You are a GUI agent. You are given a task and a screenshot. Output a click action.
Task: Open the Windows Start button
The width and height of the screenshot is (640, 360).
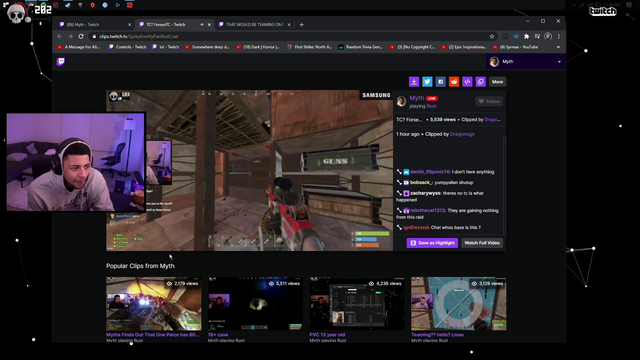point(6,4)
